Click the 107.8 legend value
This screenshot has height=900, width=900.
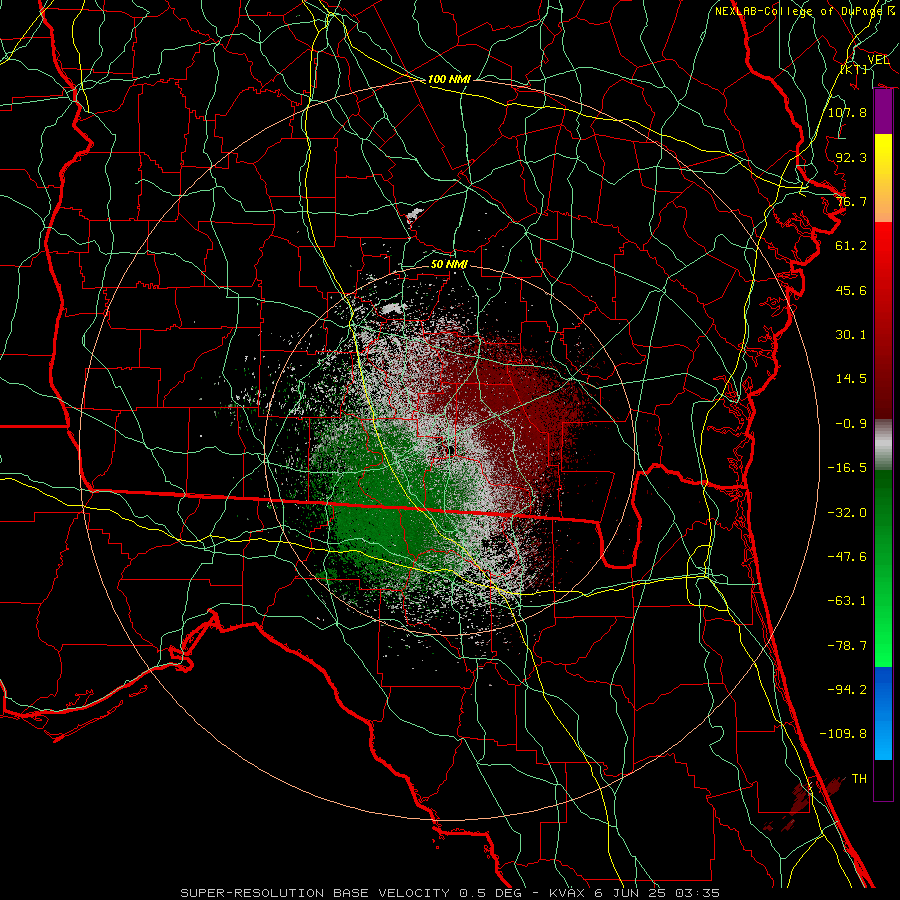pos(847,112)
